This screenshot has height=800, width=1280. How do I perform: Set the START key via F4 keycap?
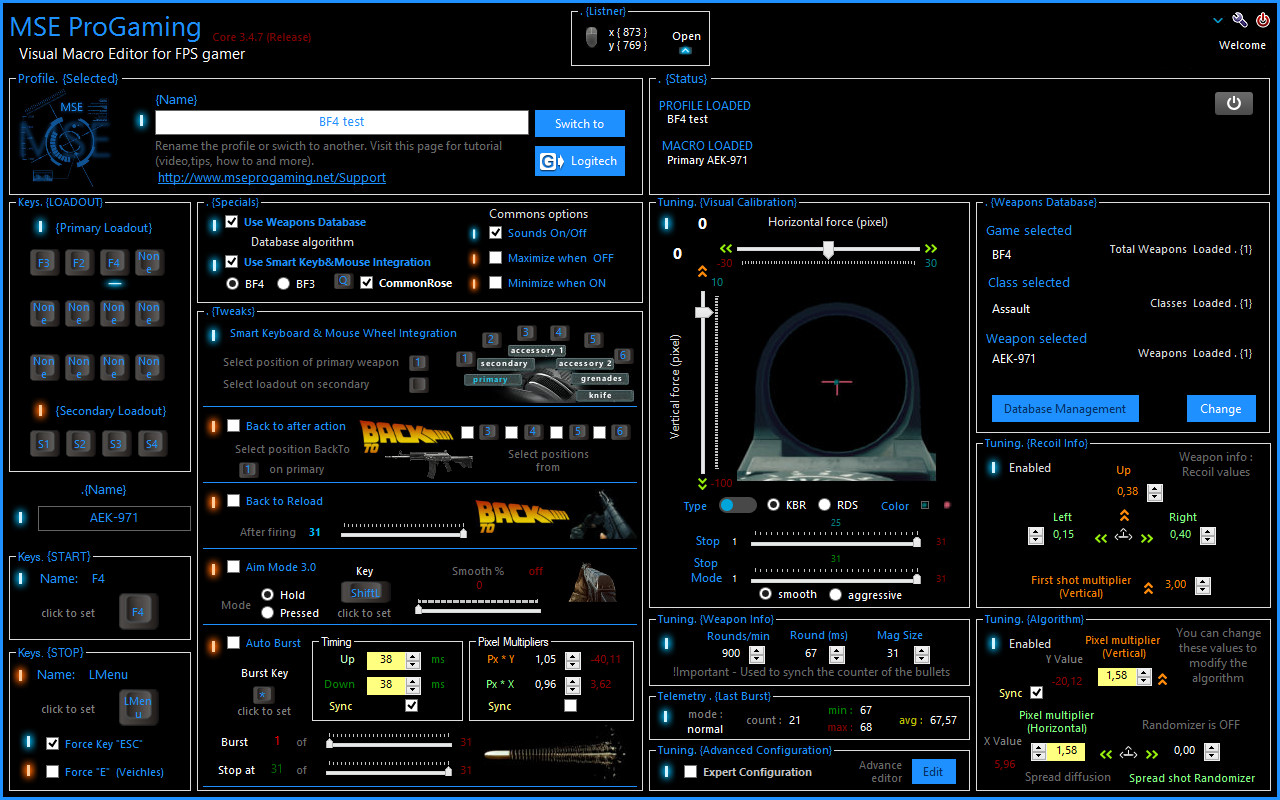(138, 612)
